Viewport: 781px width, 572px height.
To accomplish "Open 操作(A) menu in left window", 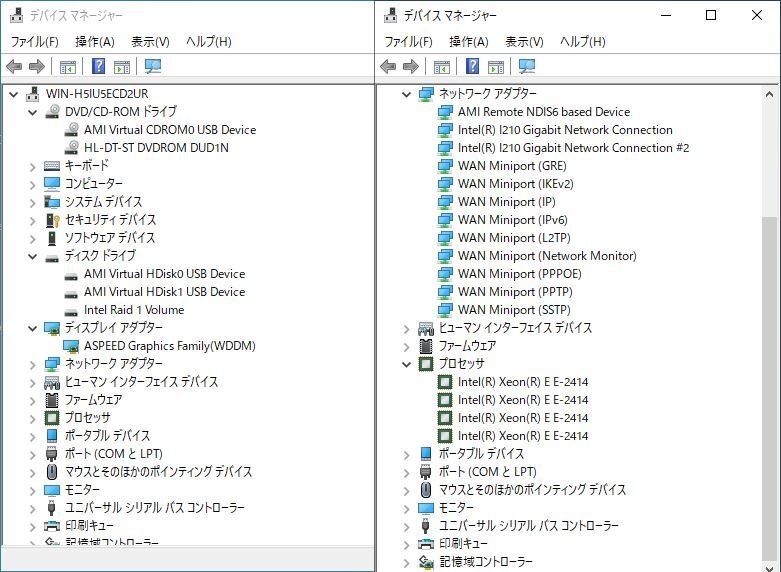I will (95, 42).
